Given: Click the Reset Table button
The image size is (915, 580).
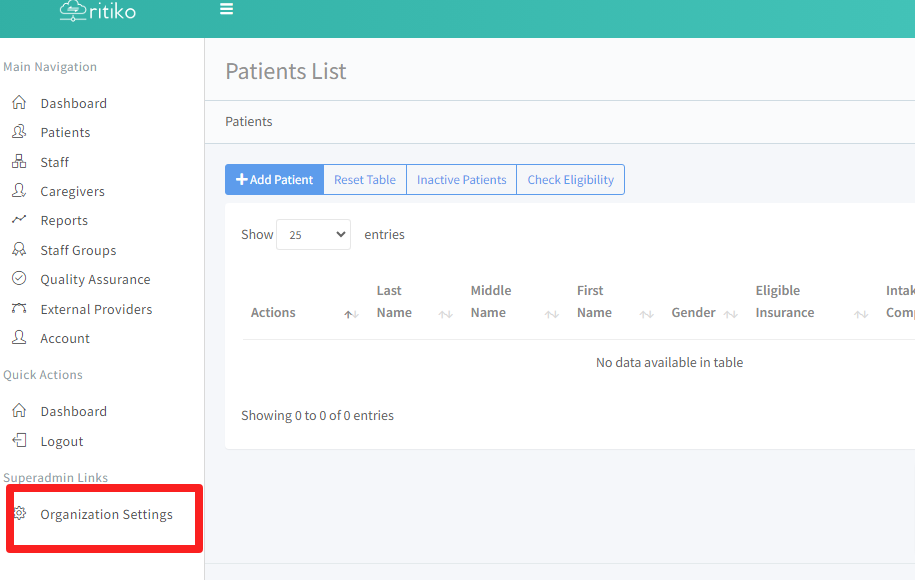Looking at the screenshot, I should coord(365,180).
